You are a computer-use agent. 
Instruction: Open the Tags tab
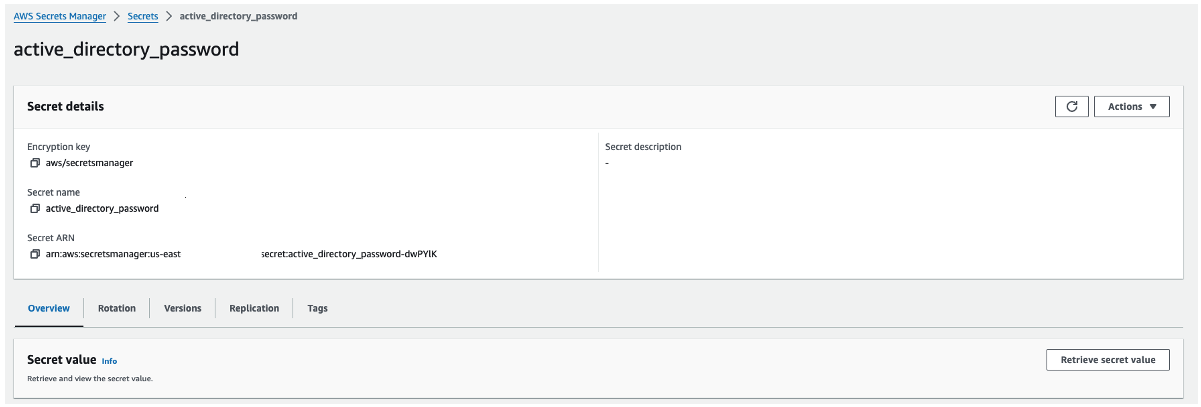pyautogui.click(x=318, y=308)
